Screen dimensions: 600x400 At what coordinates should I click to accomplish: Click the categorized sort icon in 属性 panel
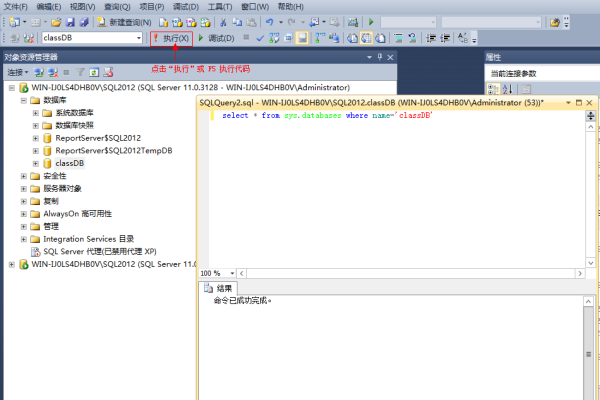pyautogui.click(x=493, y=90)
